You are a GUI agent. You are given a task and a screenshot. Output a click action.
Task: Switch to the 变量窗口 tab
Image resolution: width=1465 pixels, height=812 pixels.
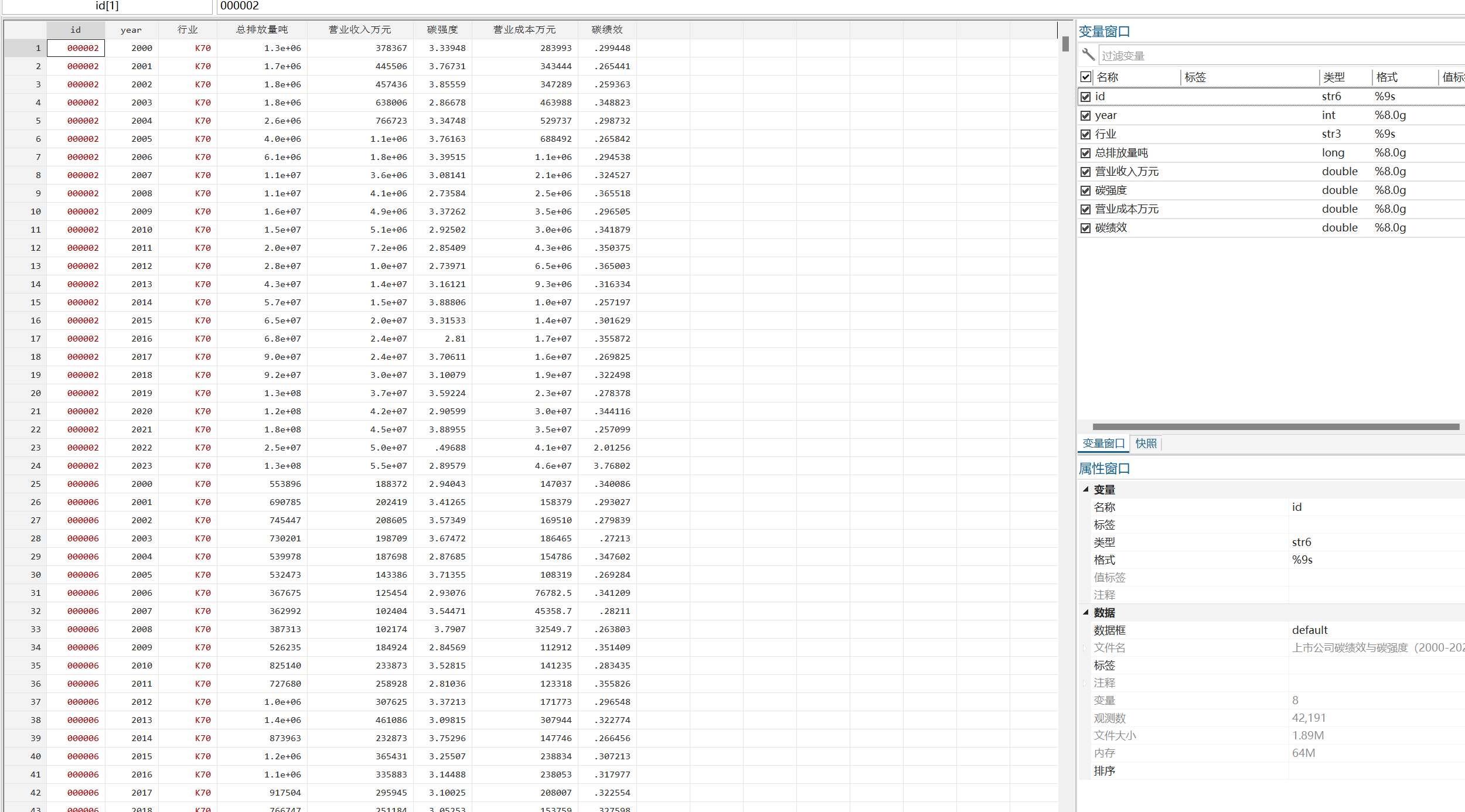coord(1103,443)
